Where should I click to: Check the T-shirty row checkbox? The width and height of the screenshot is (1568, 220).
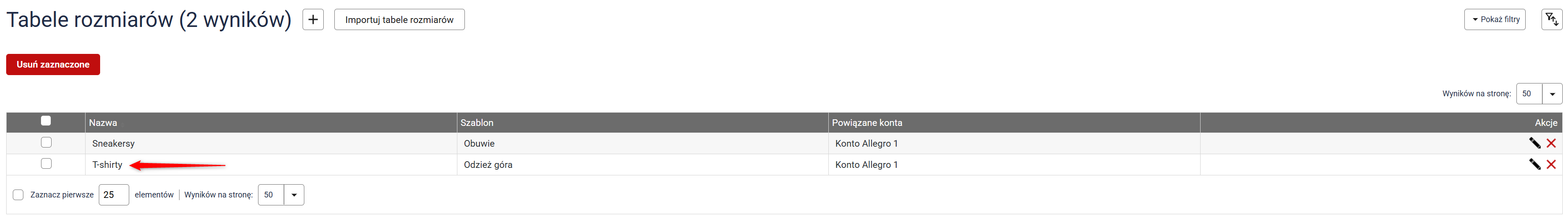click(46, 164)
